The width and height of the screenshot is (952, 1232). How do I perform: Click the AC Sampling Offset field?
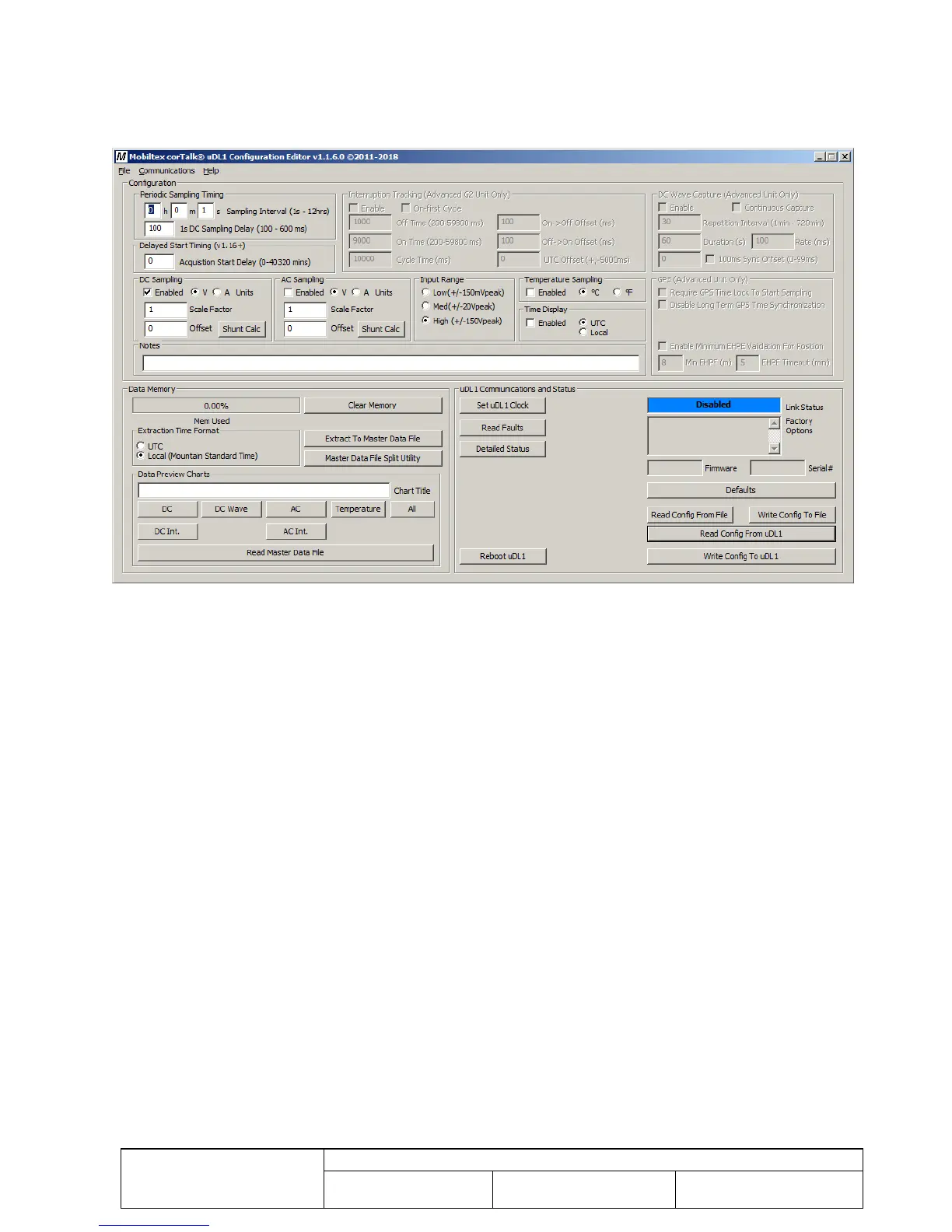[305, 329]
